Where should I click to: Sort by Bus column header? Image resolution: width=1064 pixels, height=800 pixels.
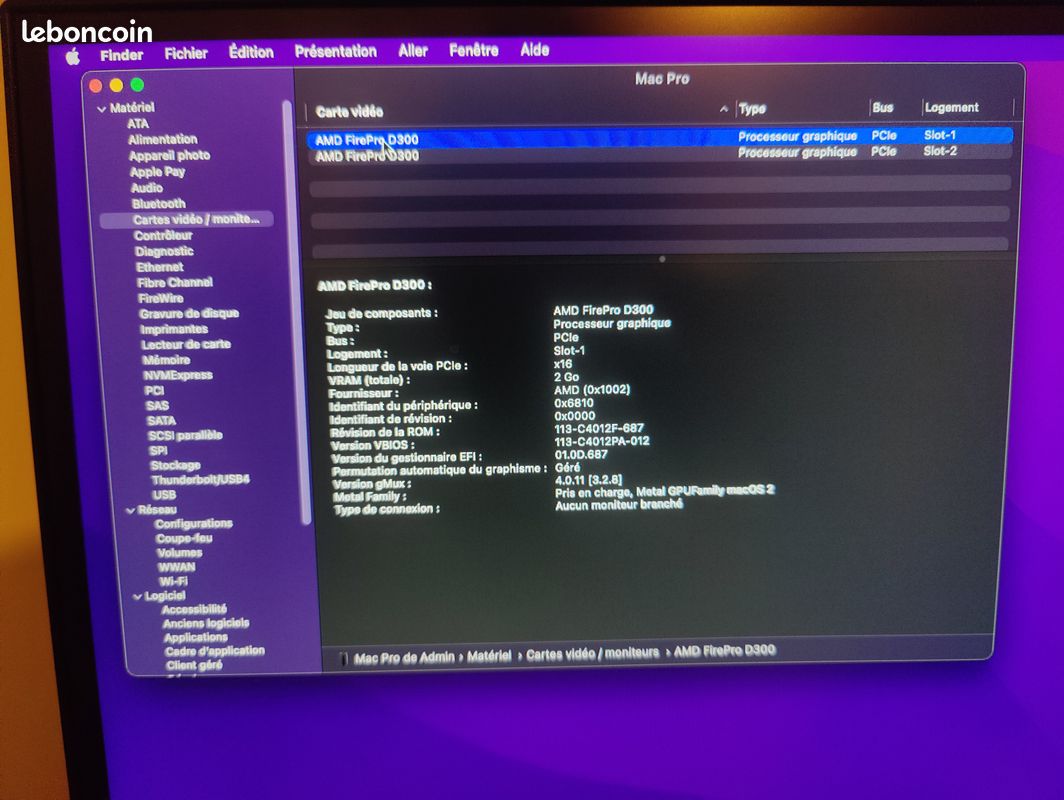click(x=882, y=107)
